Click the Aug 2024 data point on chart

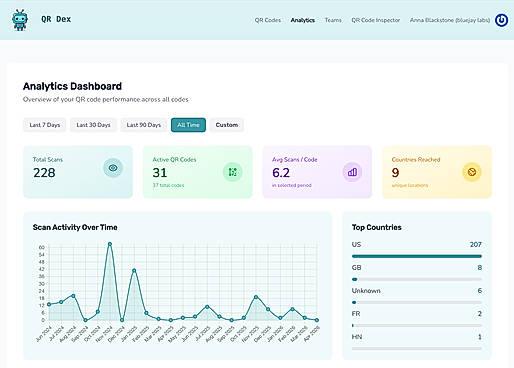(x=73, y=296)
